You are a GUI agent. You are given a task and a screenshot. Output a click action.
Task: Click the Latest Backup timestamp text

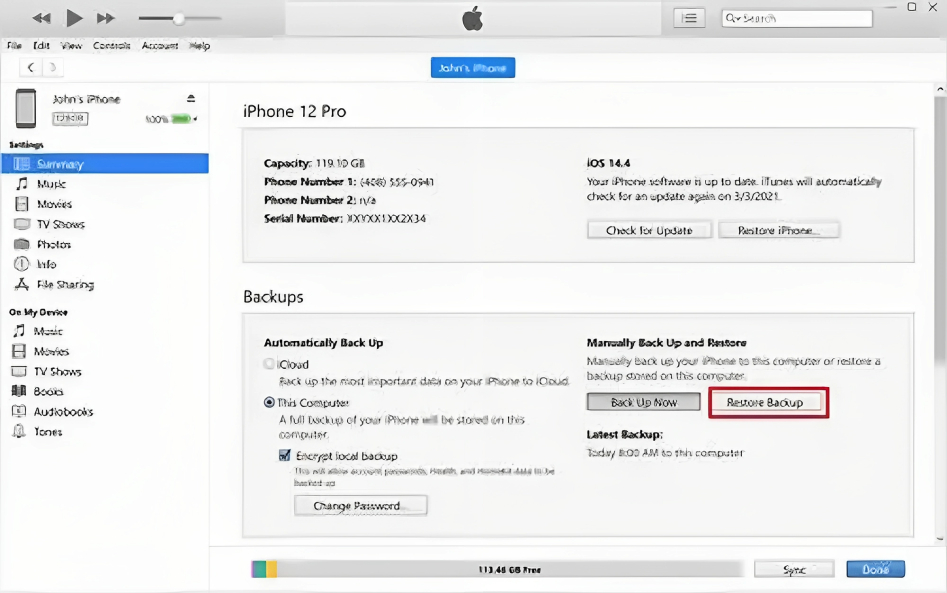pyautogui.click(x=666, y=452)
